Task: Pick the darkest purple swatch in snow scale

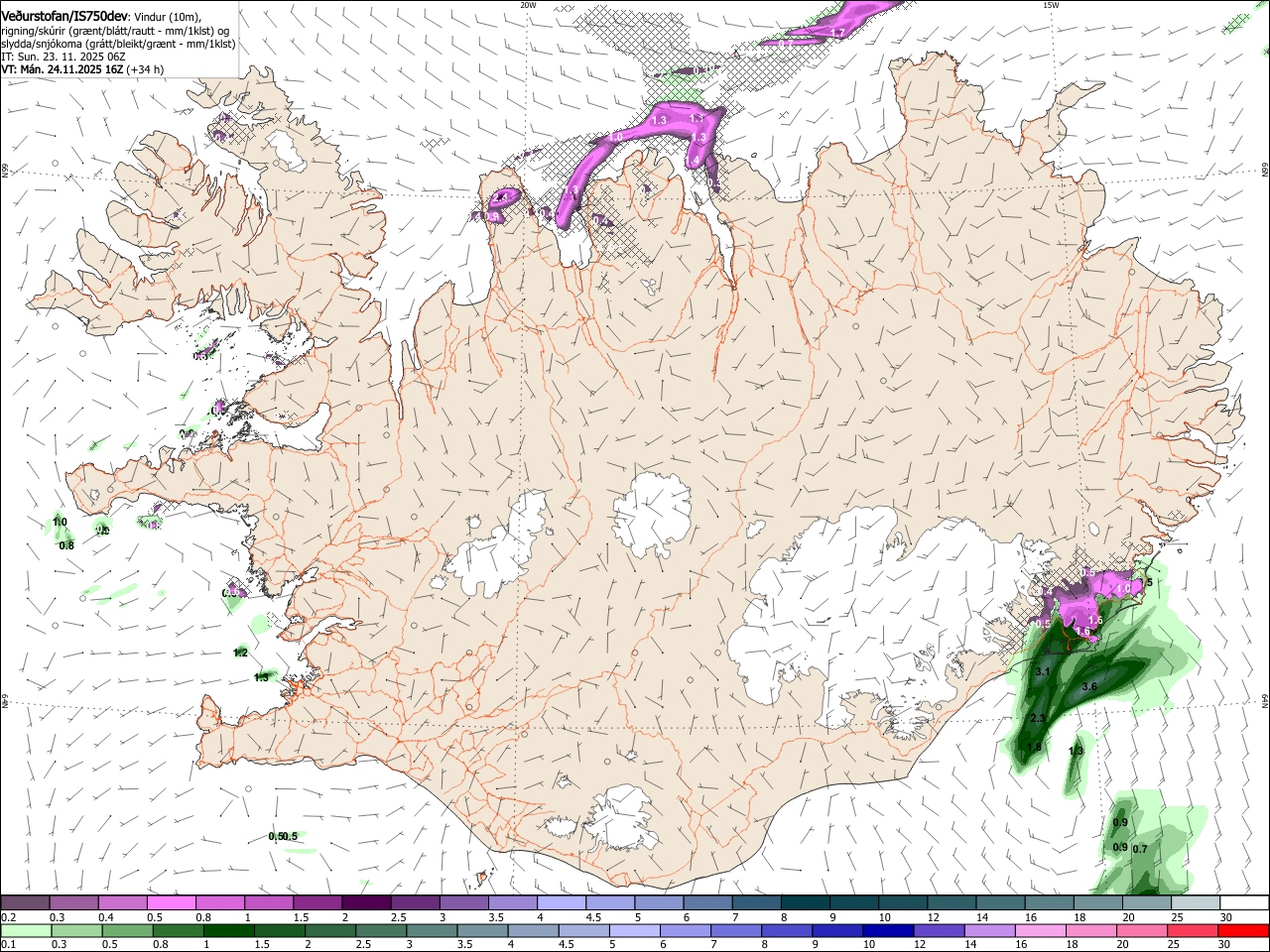Action: click(x=365, y=903)
